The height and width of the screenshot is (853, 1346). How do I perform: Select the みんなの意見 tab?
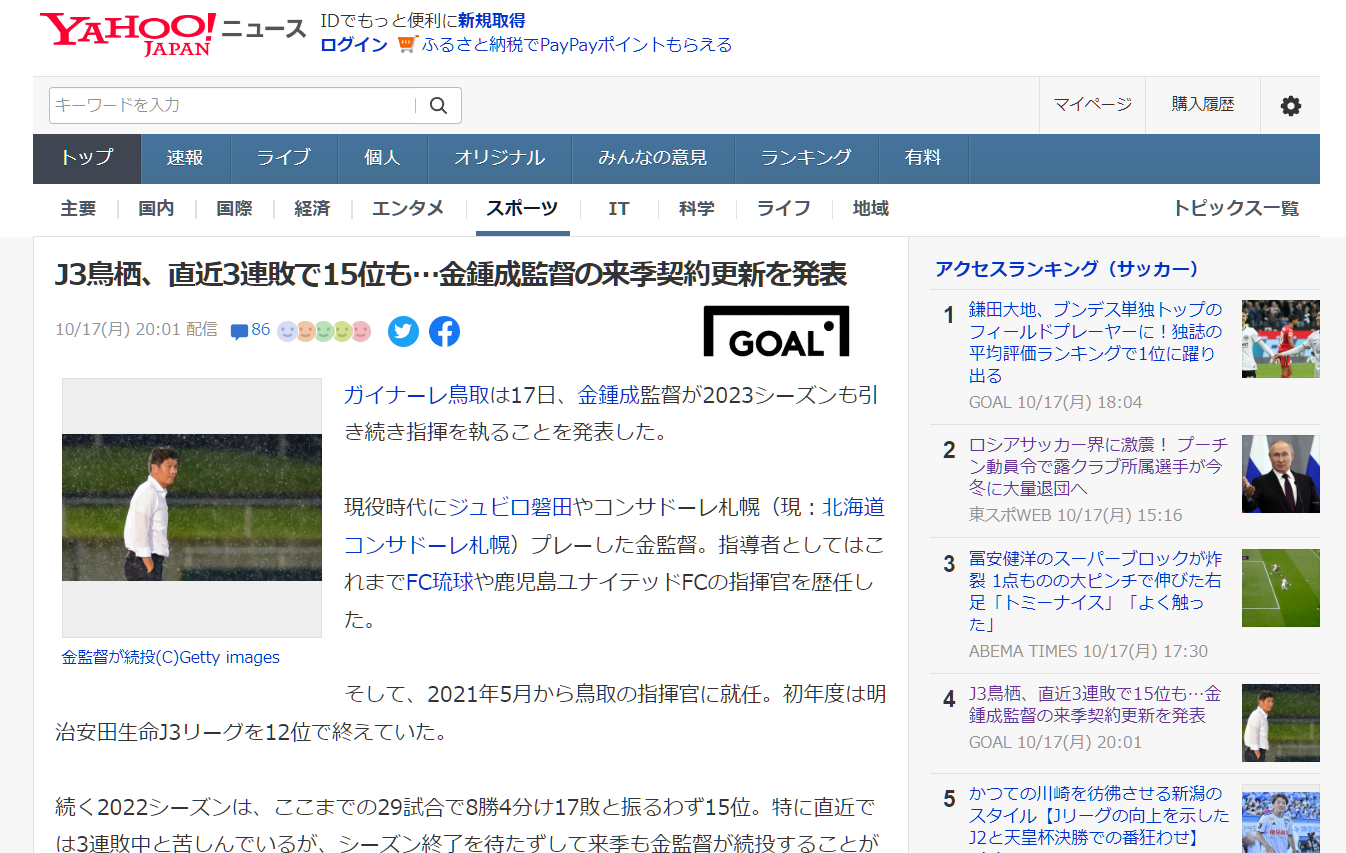[x=653, y=158]
